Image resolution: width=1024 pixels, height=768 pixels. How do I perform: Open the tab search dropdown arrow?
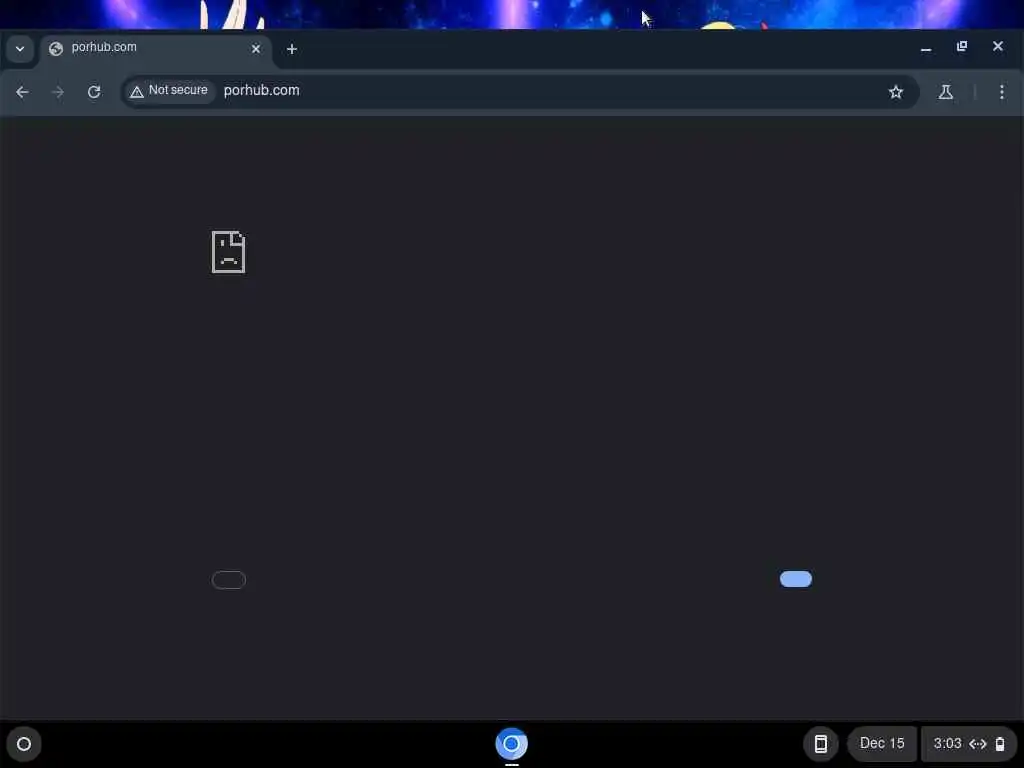click(x=20, y=49)
